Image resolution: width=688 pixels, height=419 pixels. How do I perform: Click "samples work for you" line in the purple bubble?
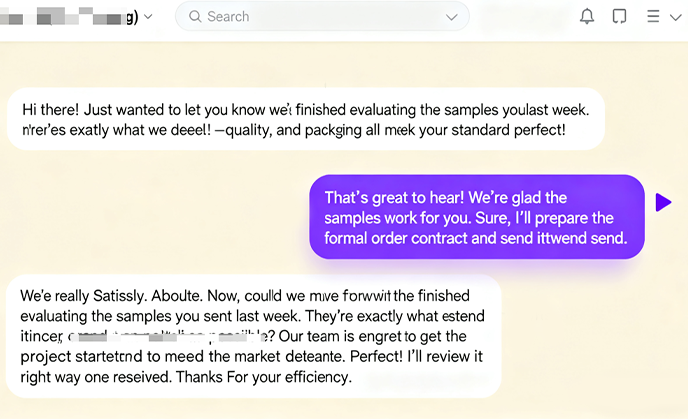click(x=469, y=218)
